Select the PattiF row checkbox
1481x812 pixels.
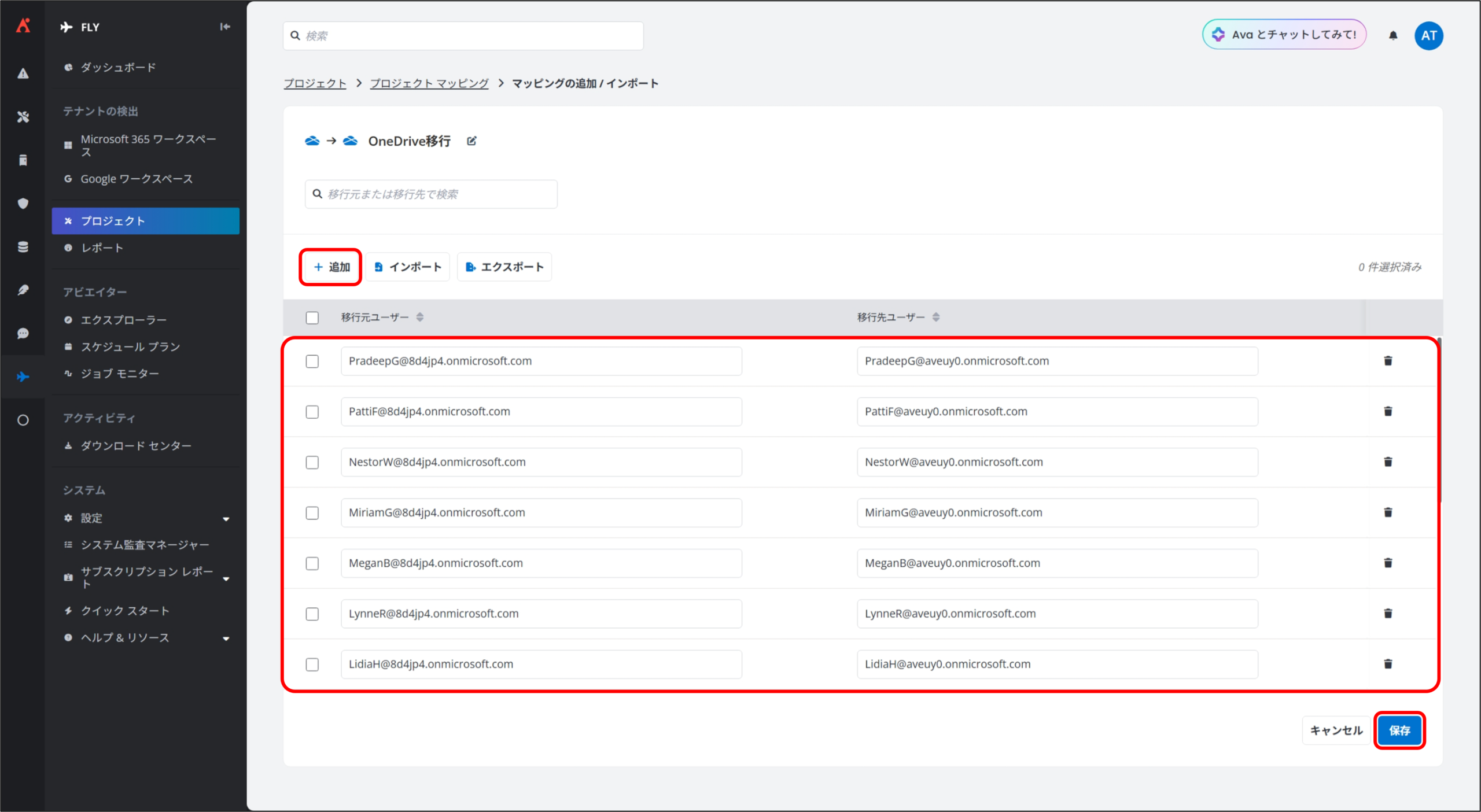pos(312,412)
